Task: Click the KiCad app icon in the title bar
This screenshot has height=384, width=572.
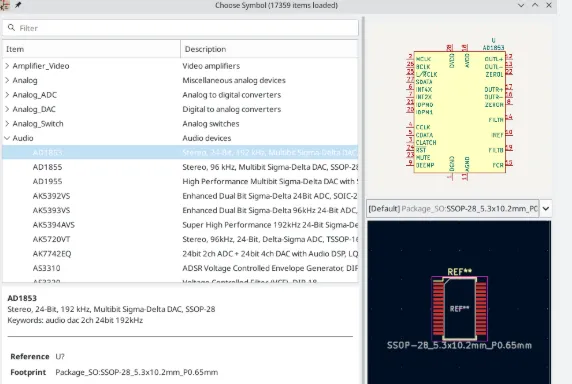Action: click(4, 5)
